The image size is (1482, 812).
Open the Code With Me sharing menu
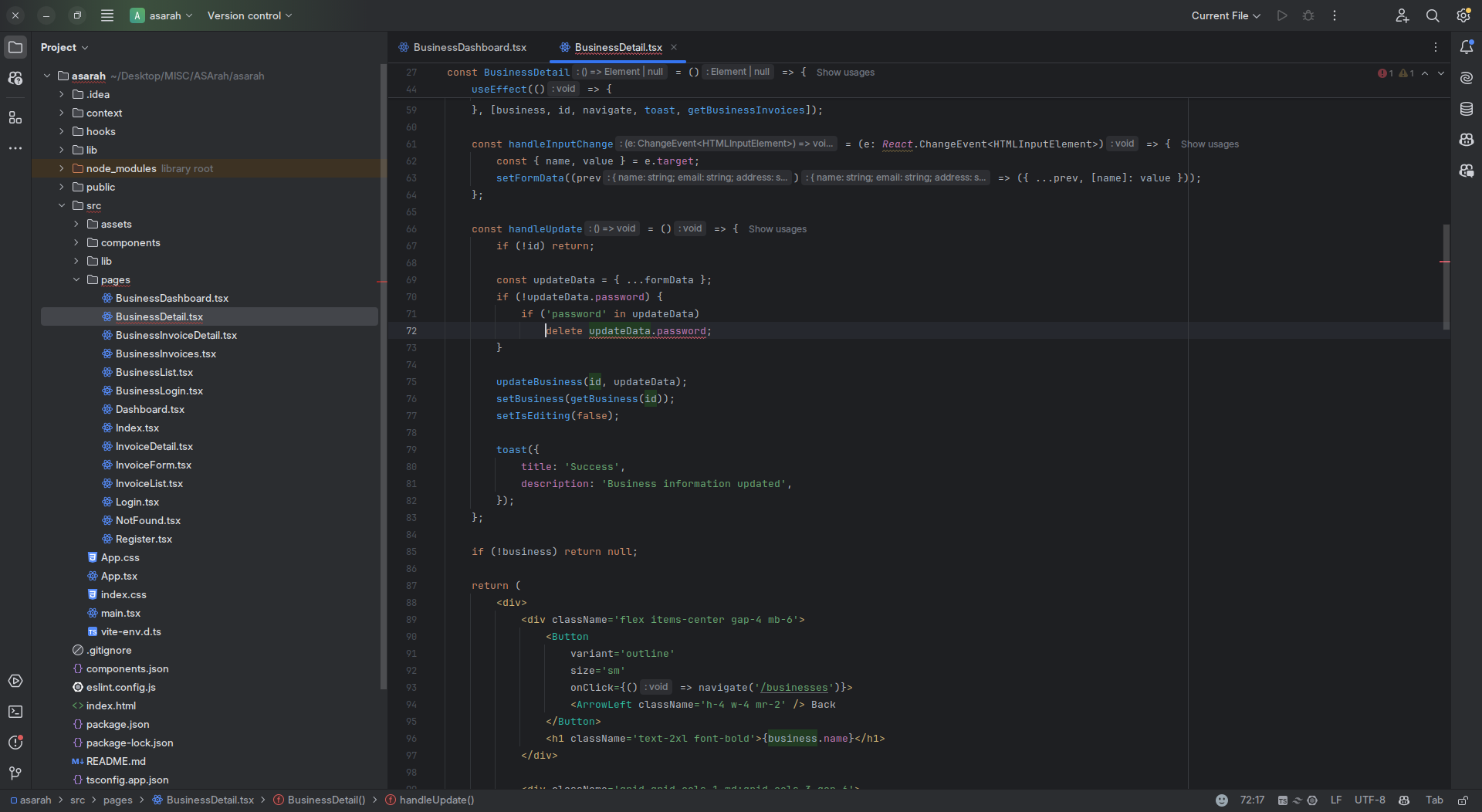[x=1402, y=15]
